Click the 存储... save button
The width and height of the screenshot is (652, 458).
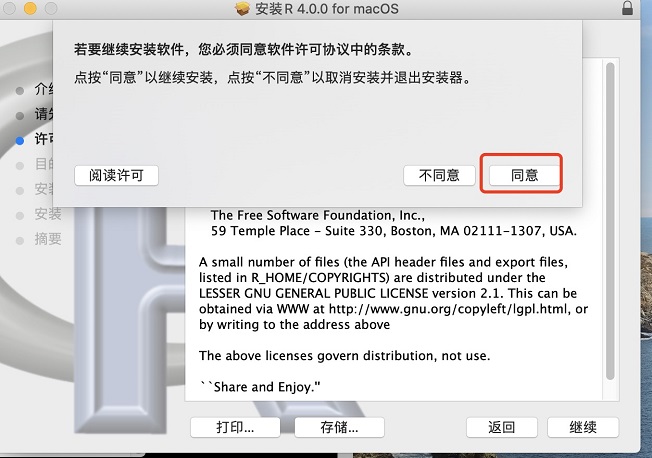tap(339, 427)
